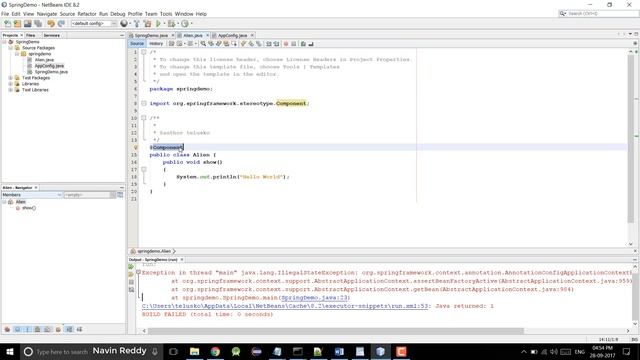
Task: Click the Redo arrow in main toolbar
Action: pos(61,24)
